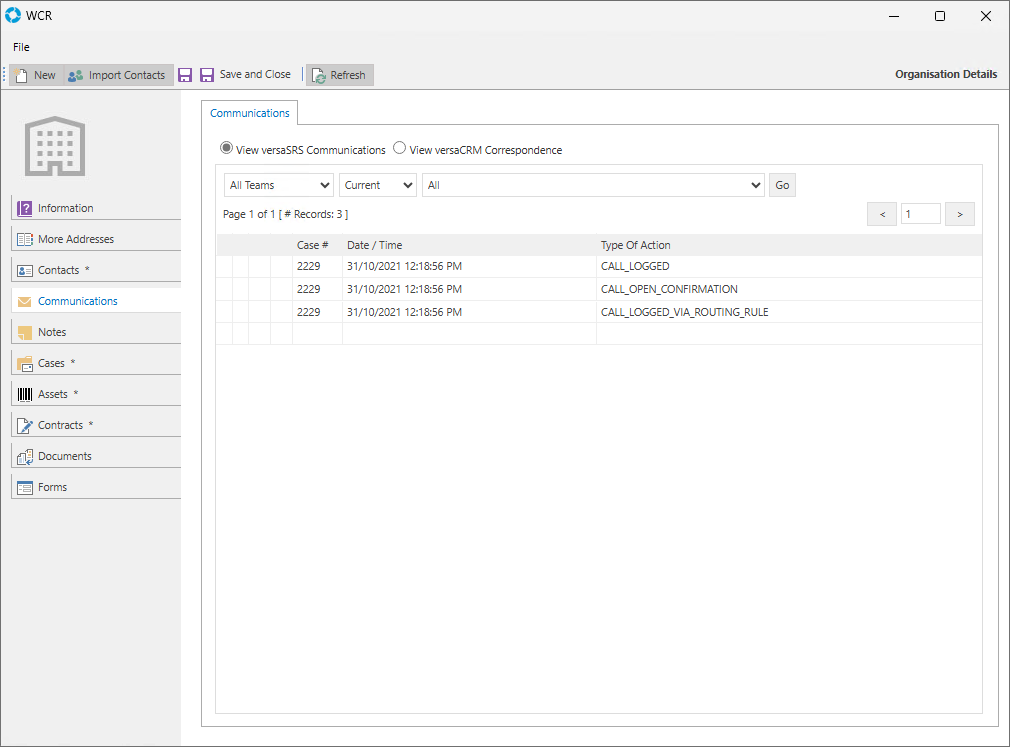Click the page number input field
Viewport: 1010px width, 747px height.
tap(920, 214)
